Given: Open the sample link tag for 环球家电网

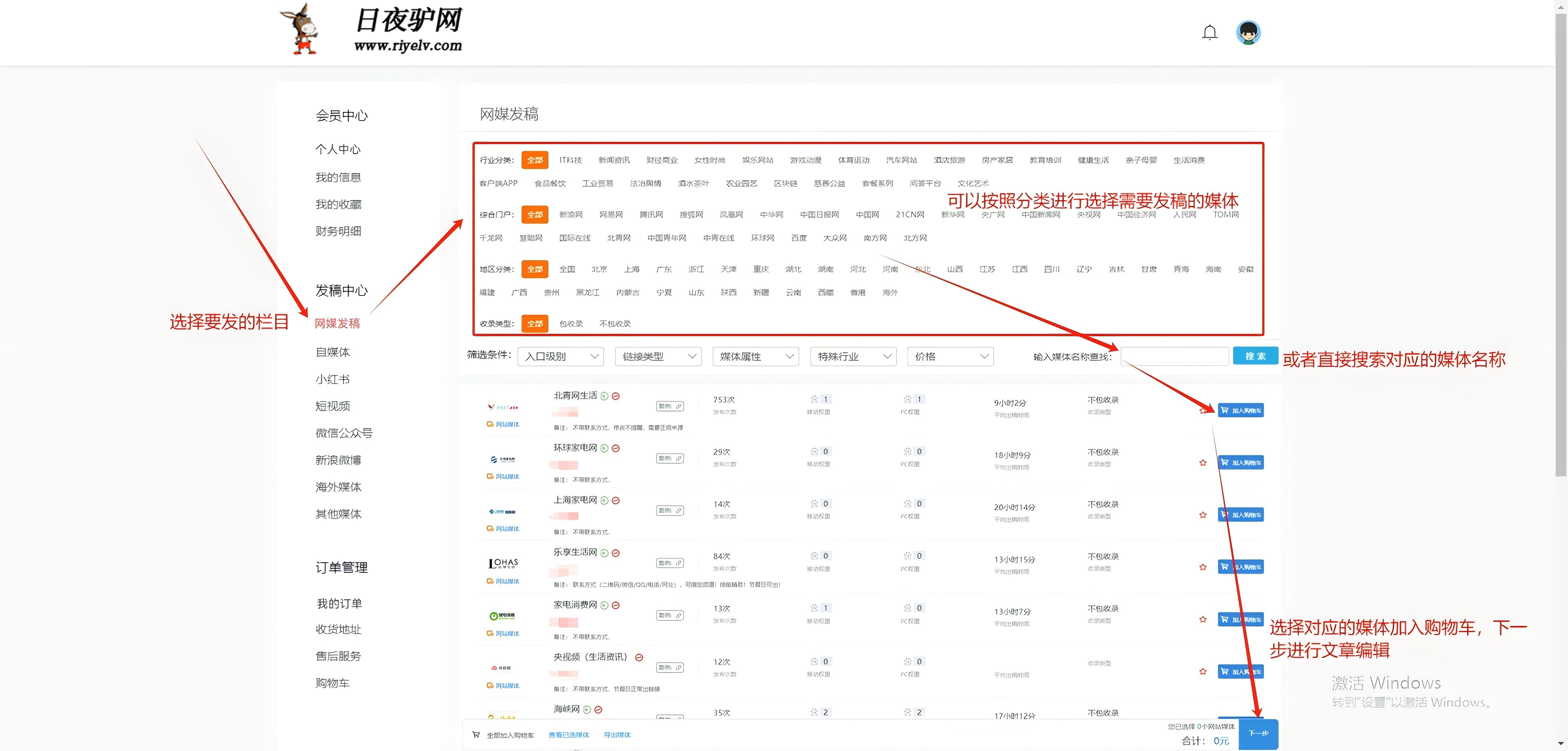Looking at the screenshot, I should point(670,458).
